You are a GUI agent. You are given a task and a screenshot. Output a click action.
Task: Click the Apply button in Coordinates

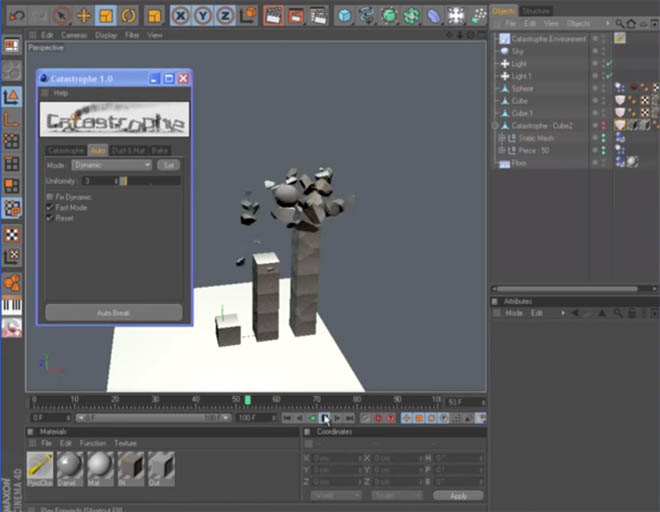458,496
